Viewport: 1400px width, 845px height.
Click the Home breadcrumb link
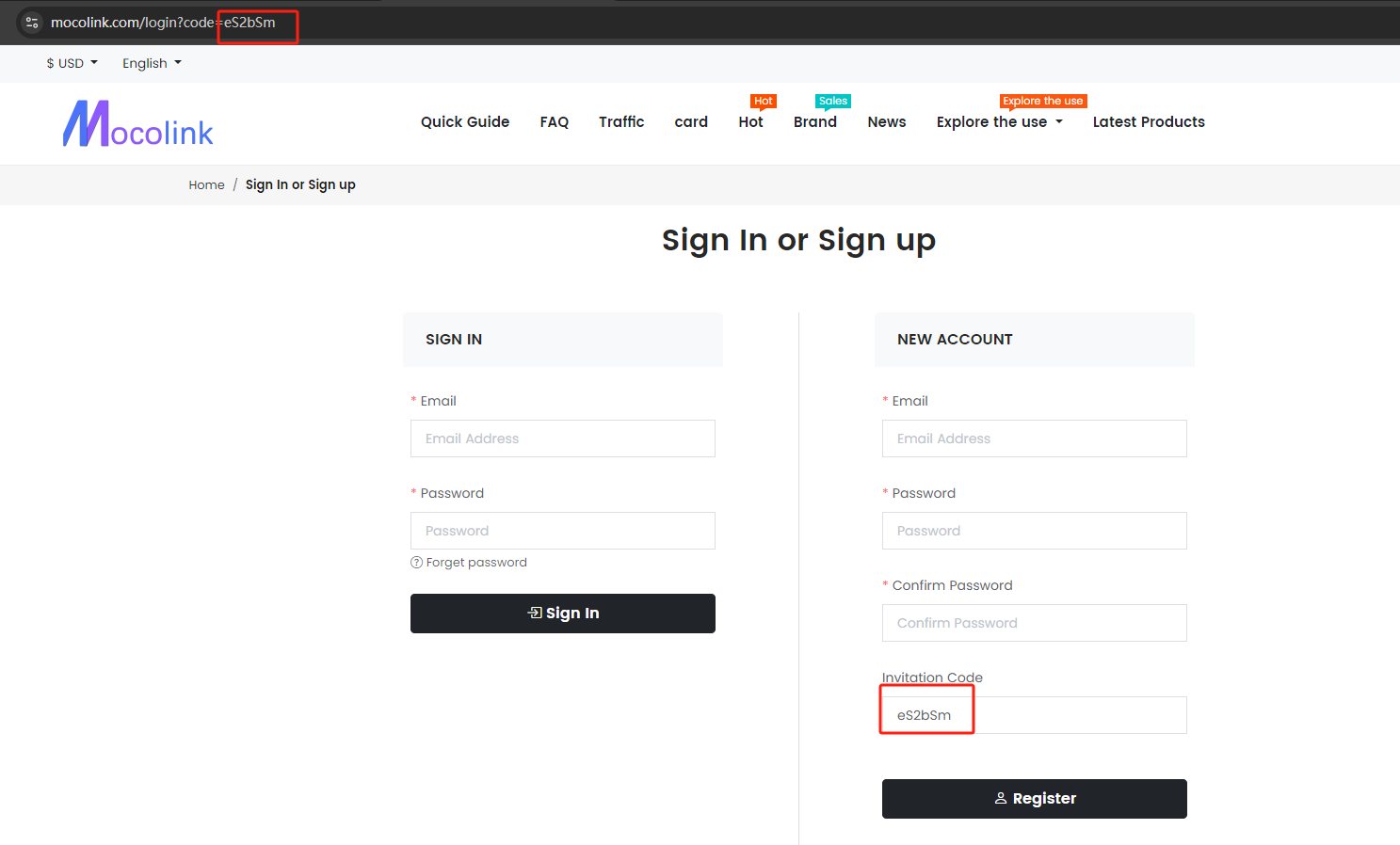[206, 185]
